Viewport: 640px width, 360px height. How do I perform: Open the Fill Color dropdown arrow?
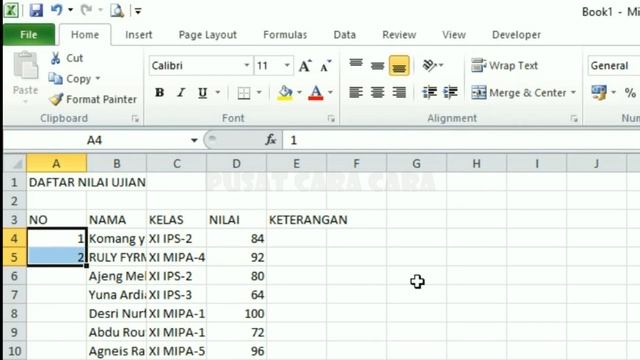(x=299, y=93)
